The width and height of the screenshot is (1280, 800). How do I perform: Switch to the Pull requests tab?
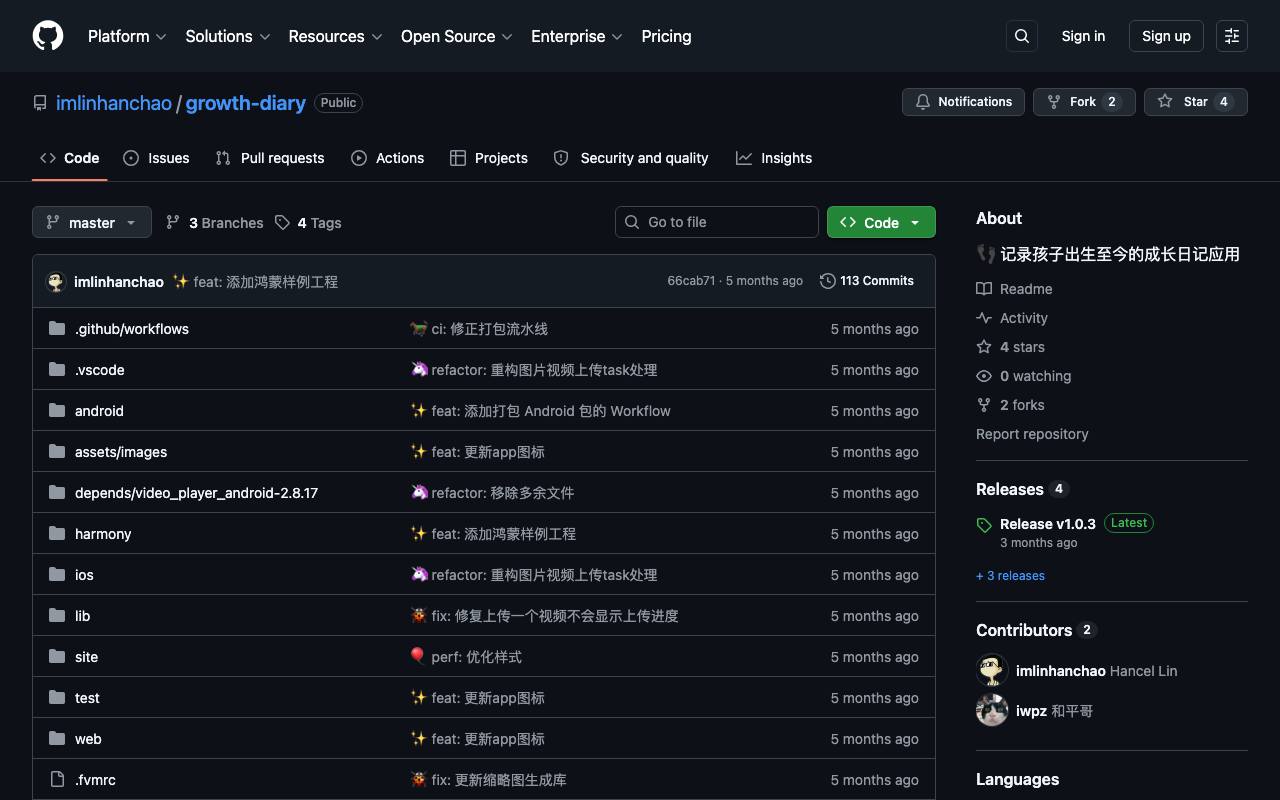pos(270,158)
